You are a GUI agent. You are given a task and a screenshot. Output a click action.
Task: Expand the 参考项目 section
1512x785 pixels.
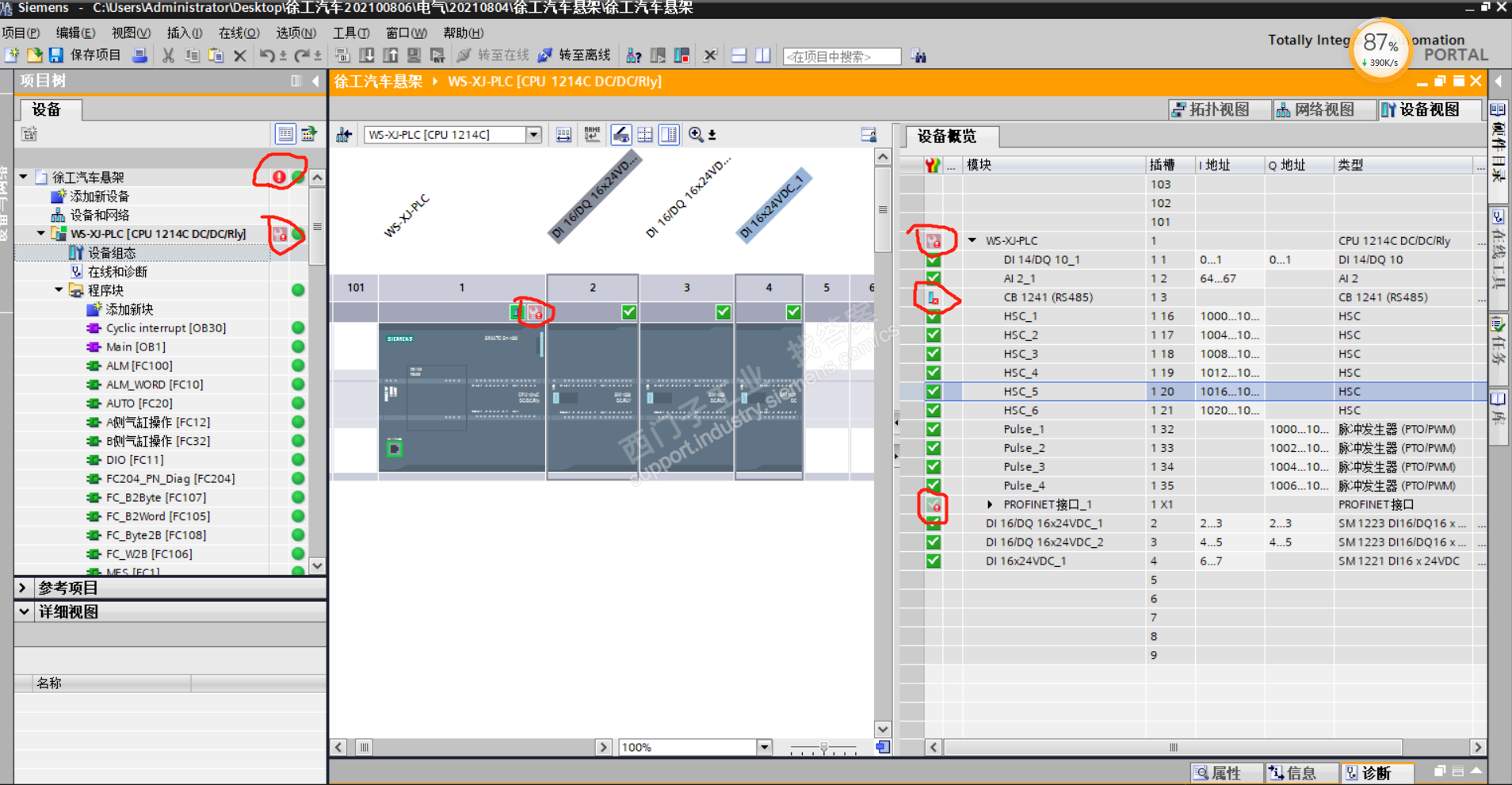[x=23, y=588]
